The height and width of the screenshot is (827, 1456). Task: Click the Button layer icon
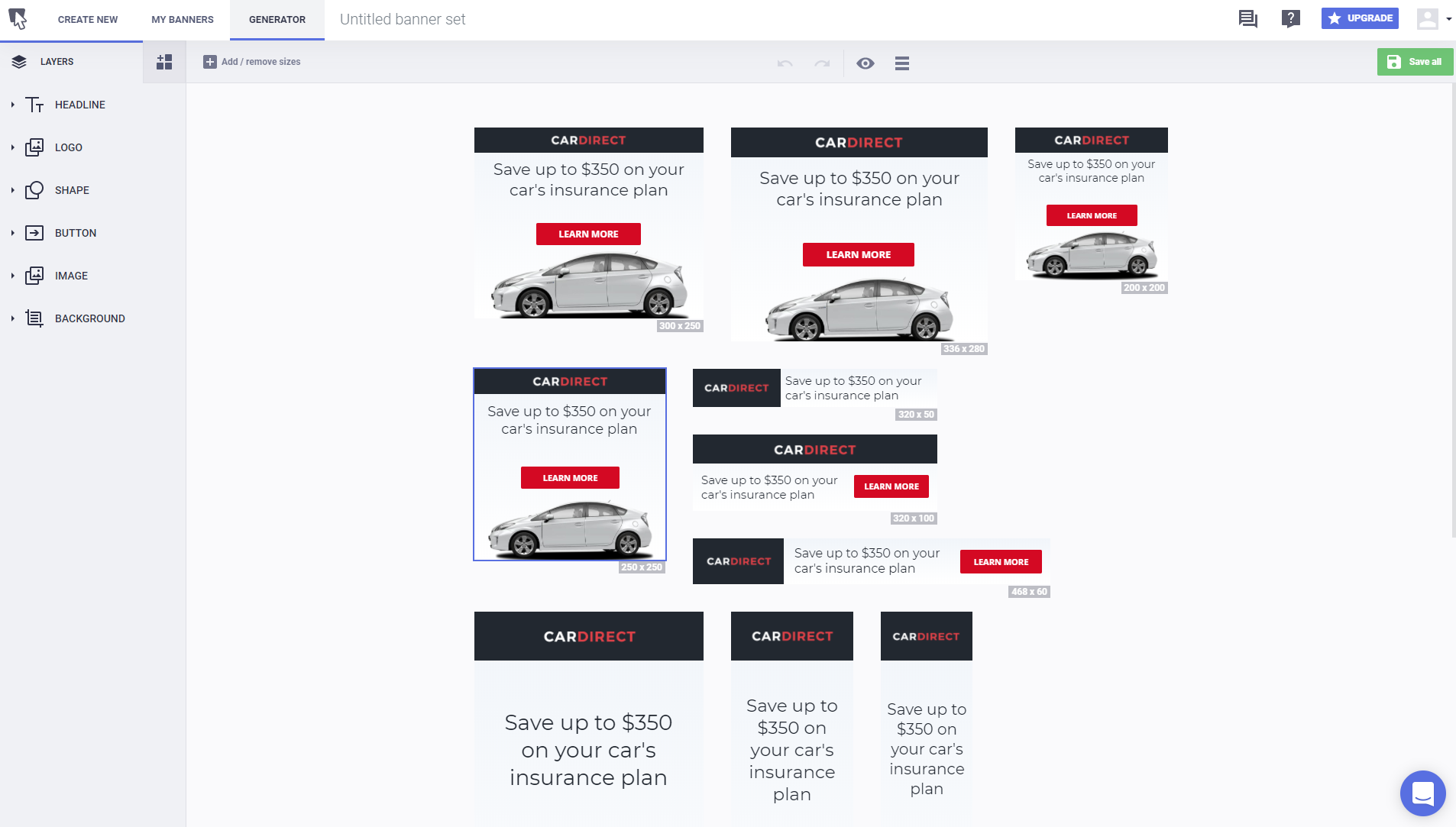pyautogui.click(x=34, y=233)
